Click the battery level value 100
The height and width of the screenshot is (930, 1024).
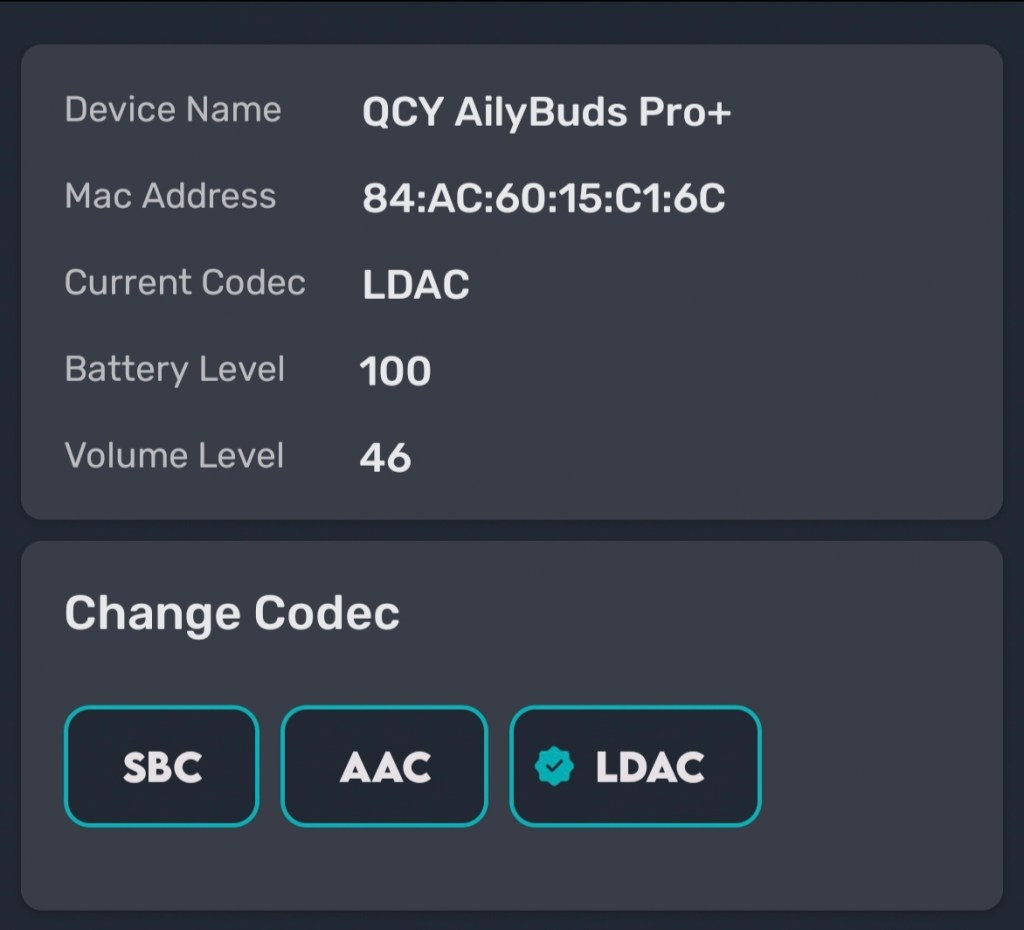pyautogui.click(x=395, y=372)
